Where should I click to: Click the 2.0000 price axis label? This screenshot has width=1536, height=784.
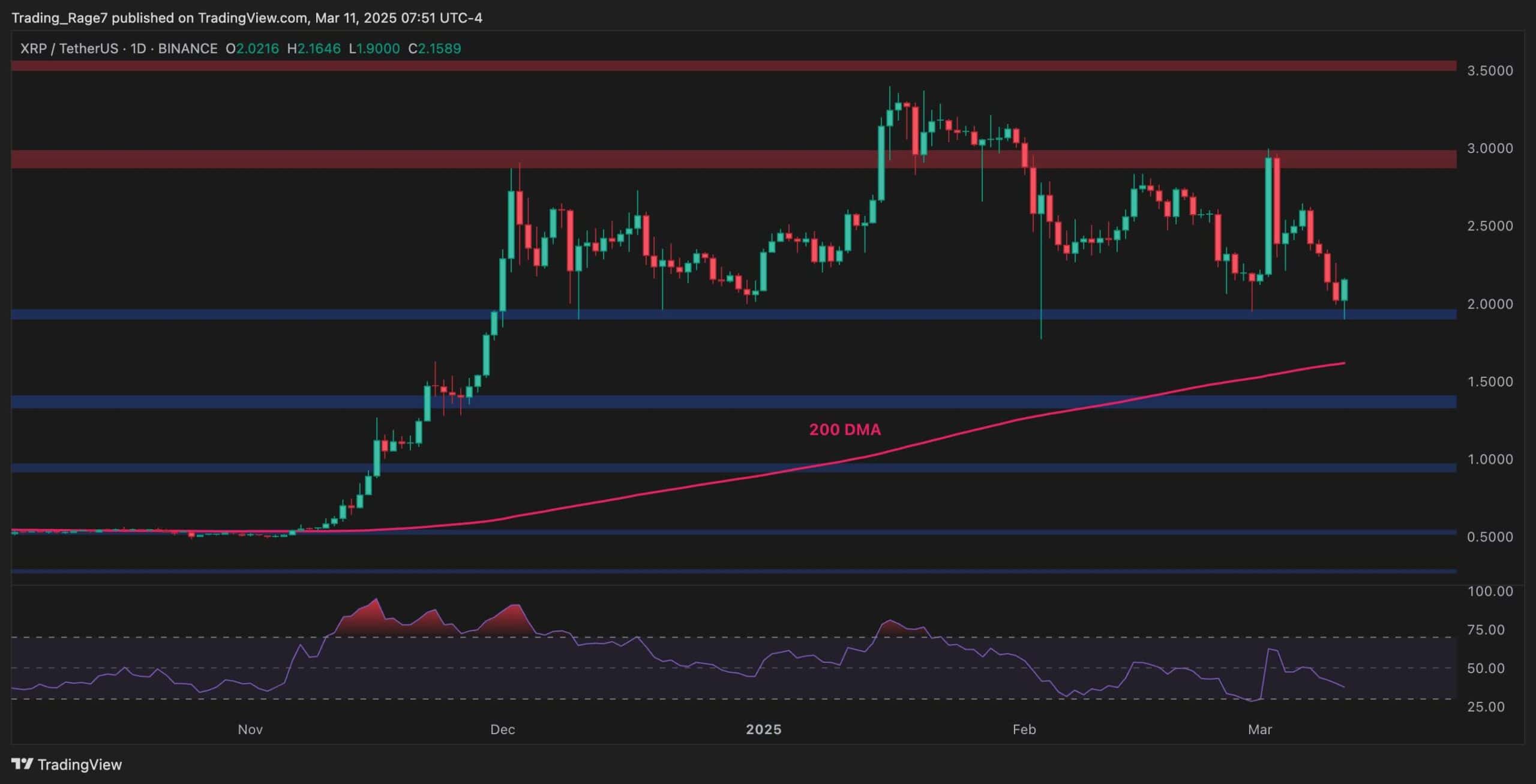pyautogui.click(x=1490, y=304)
